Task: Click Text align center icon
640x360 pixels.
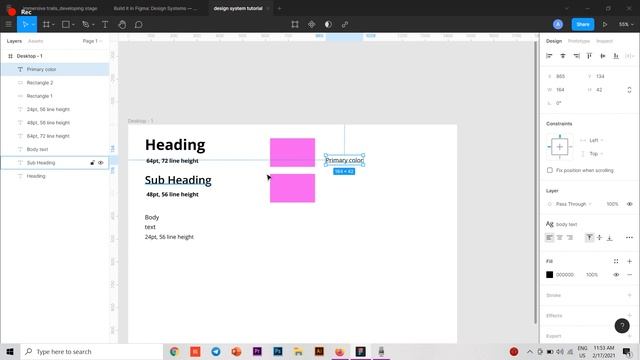Action: coord(560,238)
